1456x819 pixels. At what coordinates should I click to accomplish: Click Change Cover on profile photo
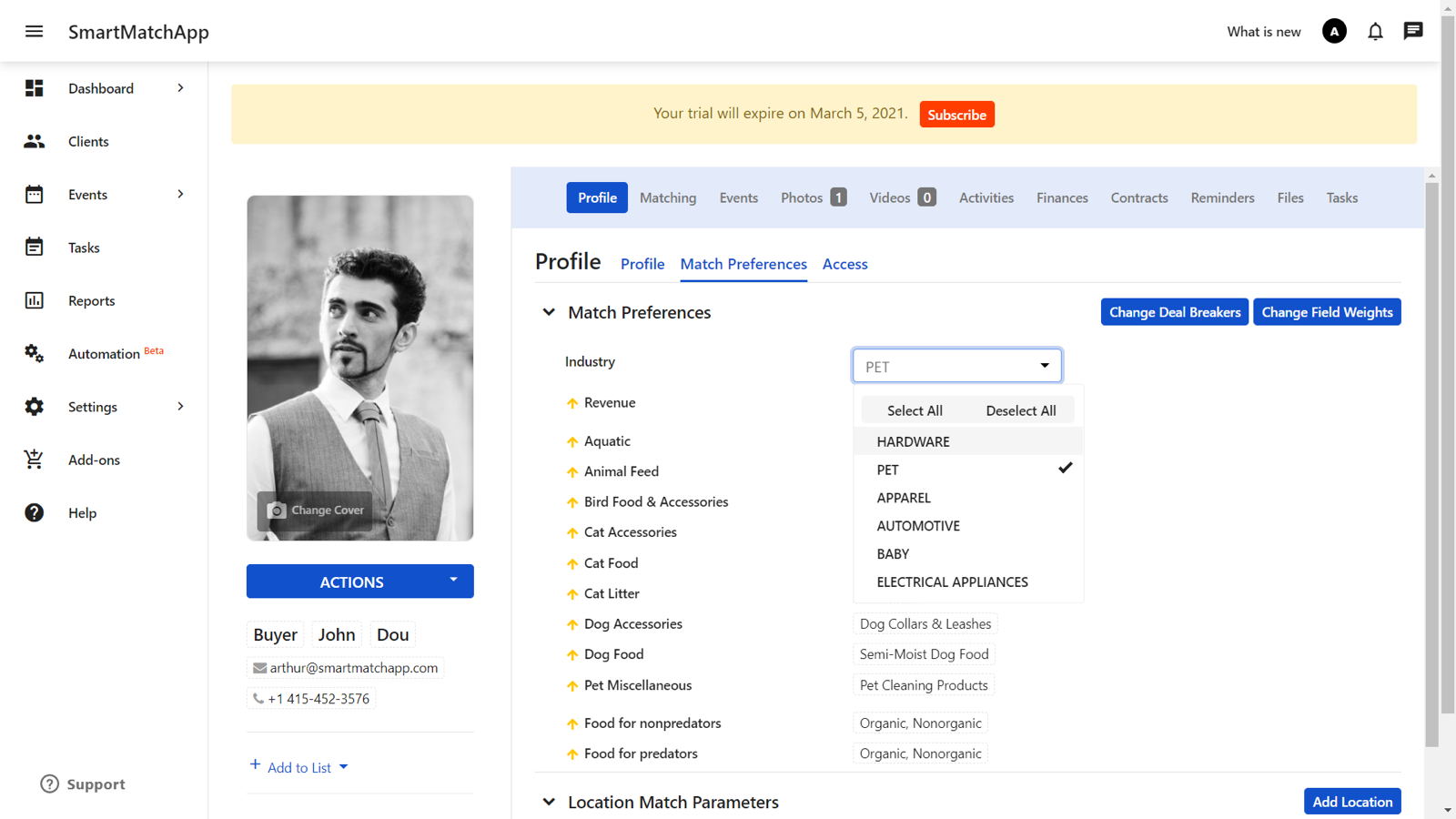[x=316, y=511]
